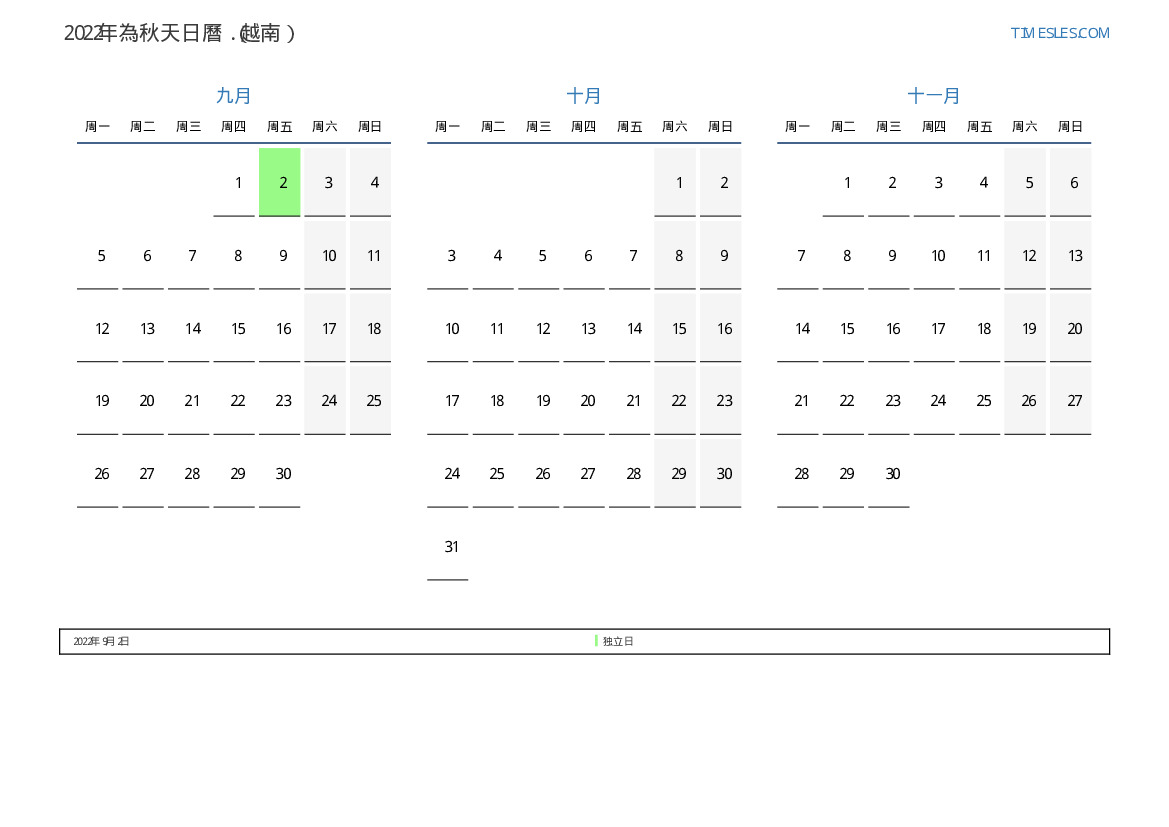Click the 独立日 holiday label in legend
This screenshot has height=827, width=1169.
pos(618,642)
